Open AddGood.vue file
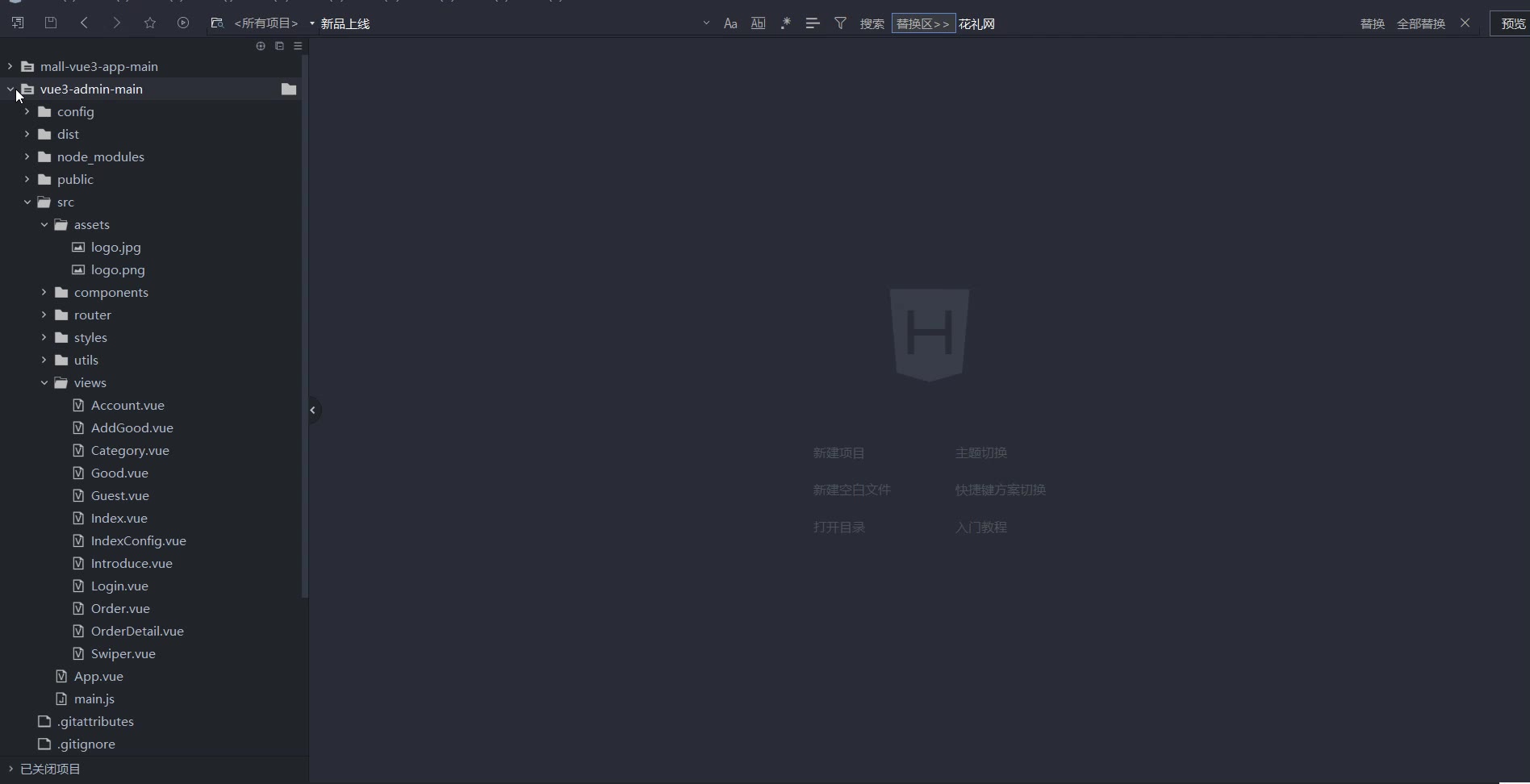 [x=132, y=427]
